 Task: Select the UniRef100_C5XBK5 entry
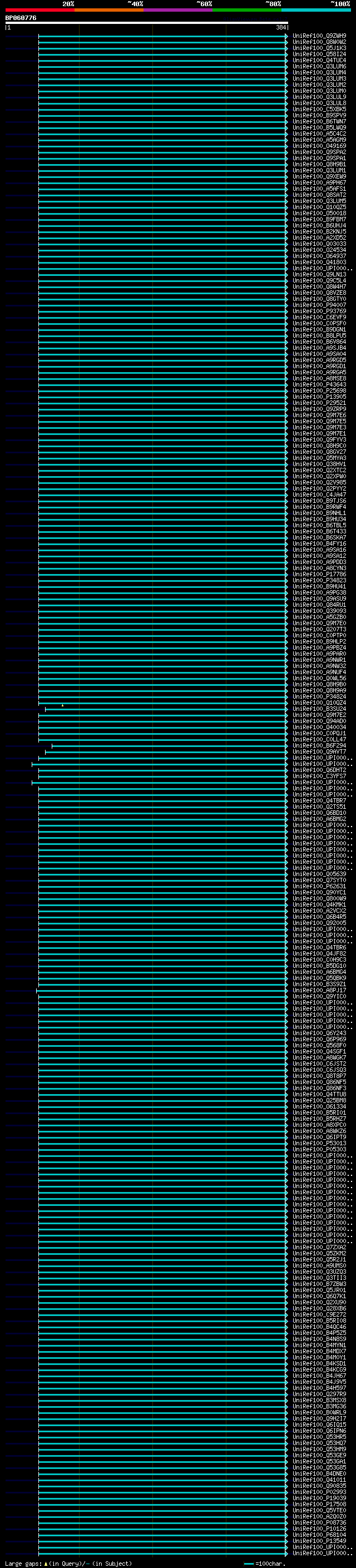point(319,110)
